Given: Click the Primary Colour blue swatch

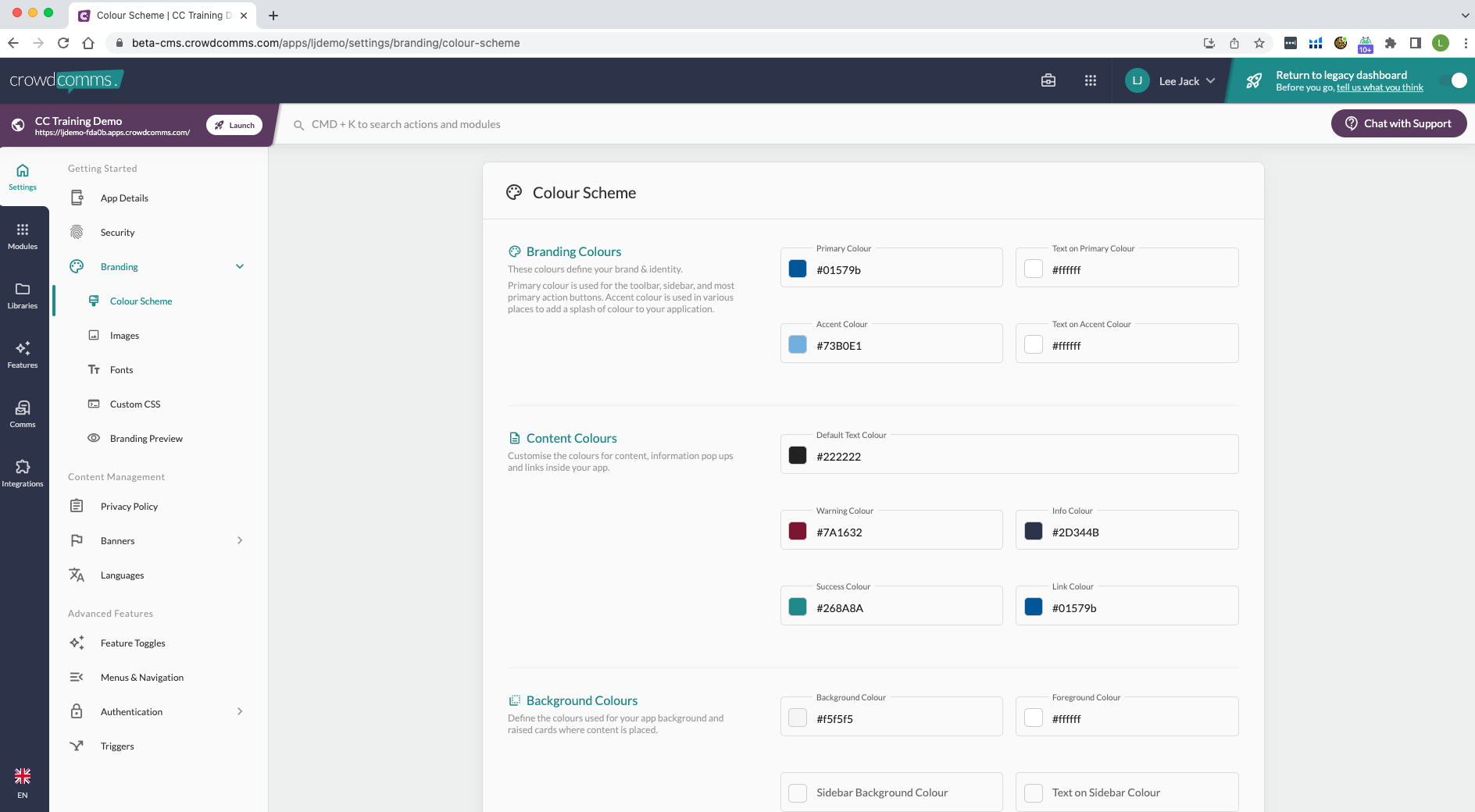Looking at the screenshot, I should pyautogui.click(x=798, y=269).
